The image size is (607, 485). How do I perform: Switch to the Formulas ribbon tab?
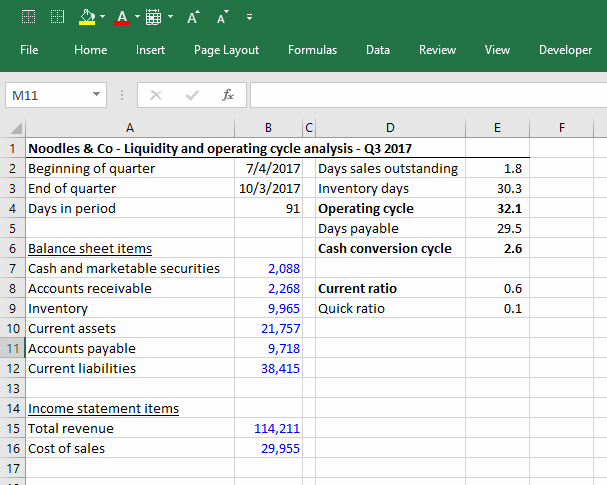[x=312, y=50]
